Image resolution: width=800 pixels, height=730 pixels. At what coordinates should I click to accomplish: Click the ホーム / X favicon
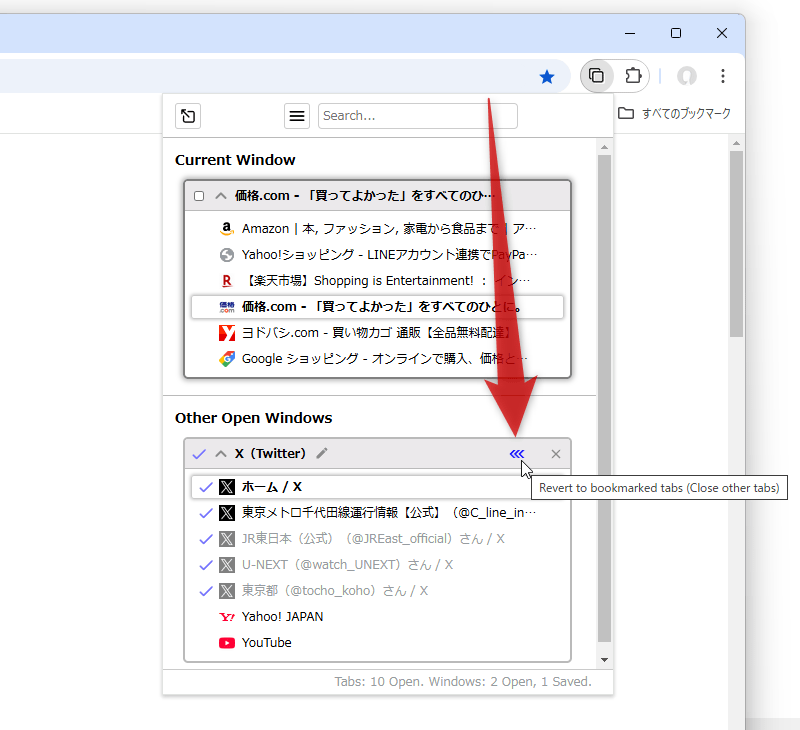(x=227, y=487)
